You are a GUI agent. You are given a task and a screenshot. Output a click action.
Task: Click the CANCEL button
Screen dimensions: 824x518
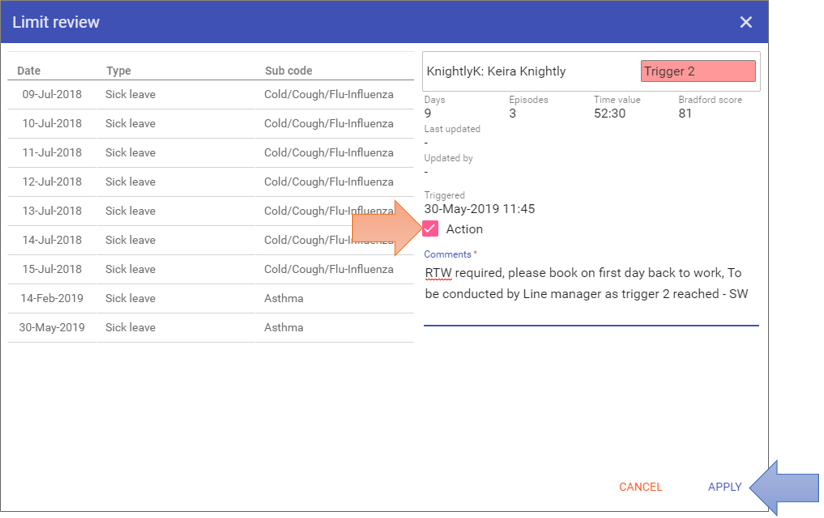pyautogui.click(x=640, y=487)
